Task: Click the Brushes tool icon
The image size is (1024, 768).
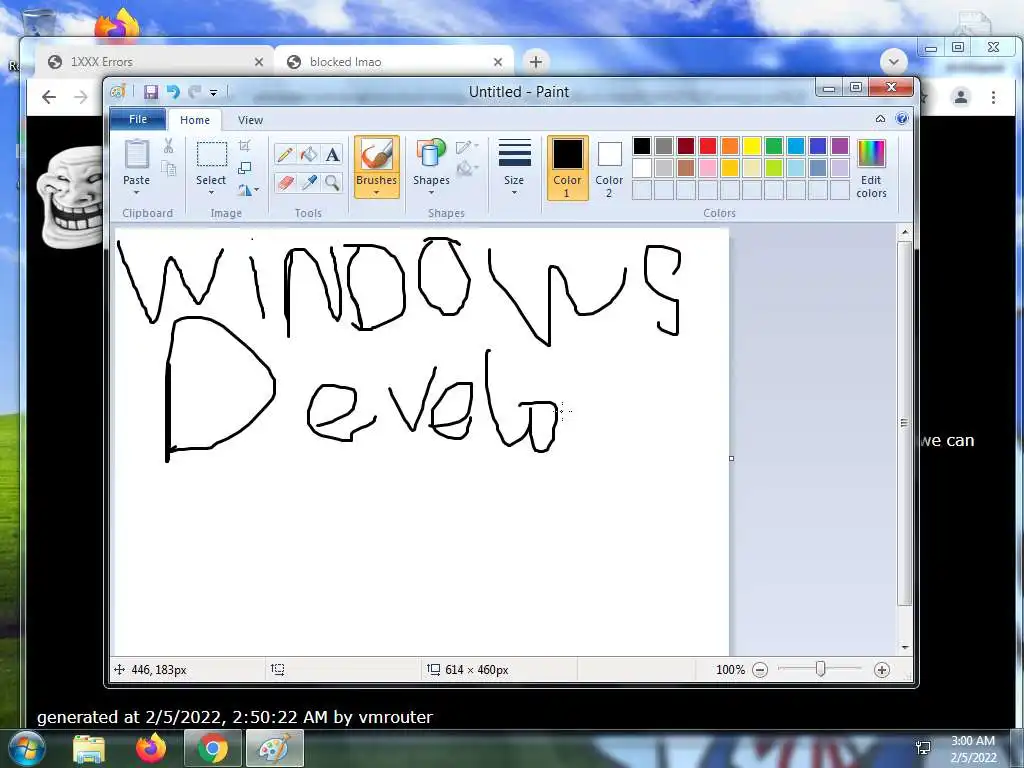Action: tap(377, 155)
